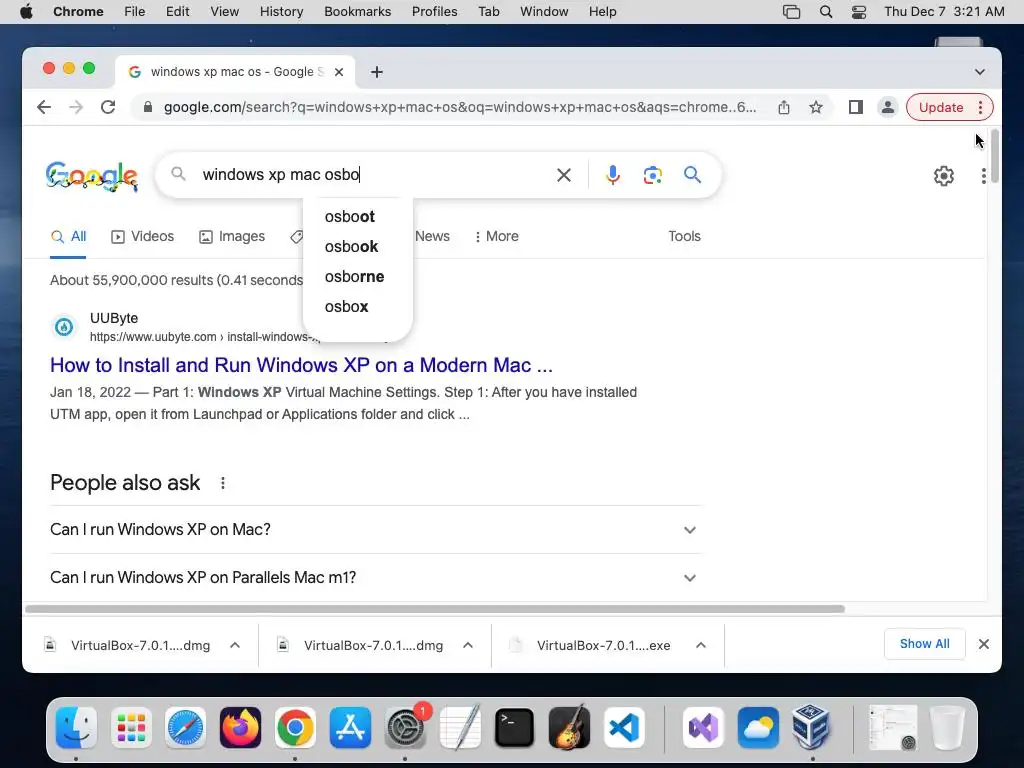Click the Google doodle logo

(92, 176)
